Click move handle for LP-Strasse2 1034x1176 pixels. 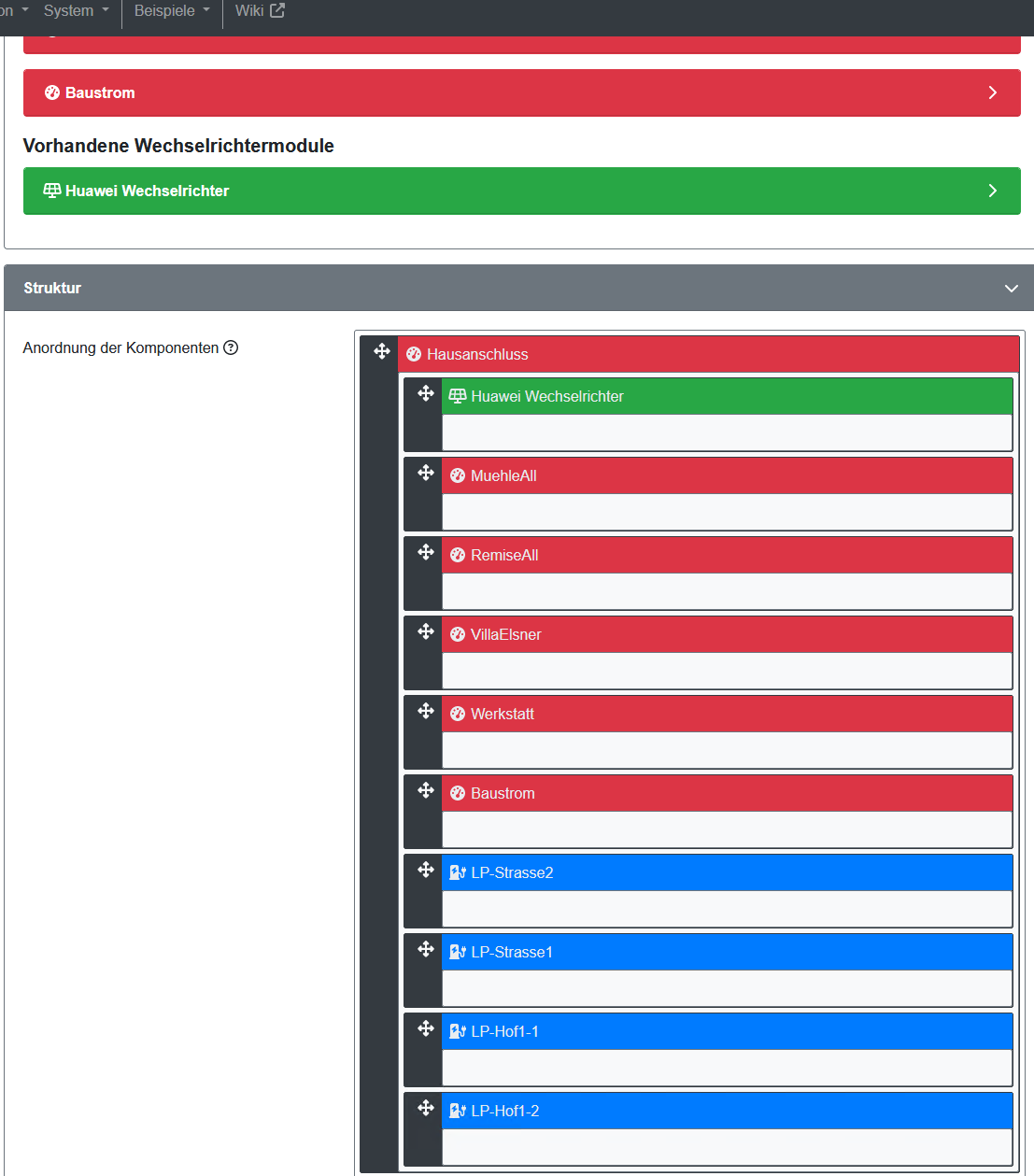[x=426, y=870]
